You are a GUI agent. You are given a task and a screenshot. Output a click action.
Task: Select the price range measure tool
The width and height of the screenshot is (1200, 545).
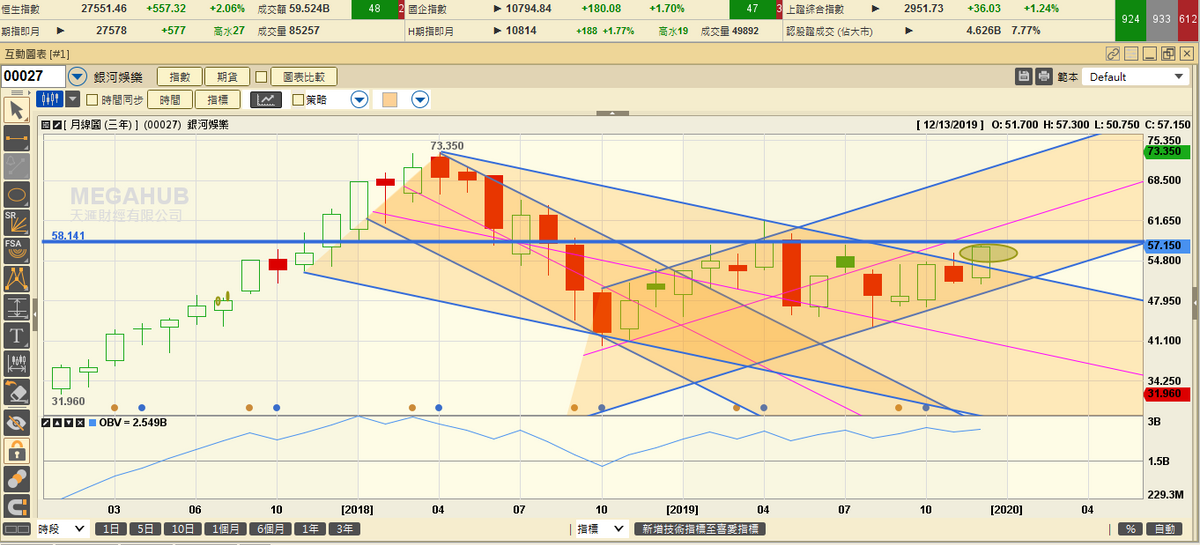(17, 305)
